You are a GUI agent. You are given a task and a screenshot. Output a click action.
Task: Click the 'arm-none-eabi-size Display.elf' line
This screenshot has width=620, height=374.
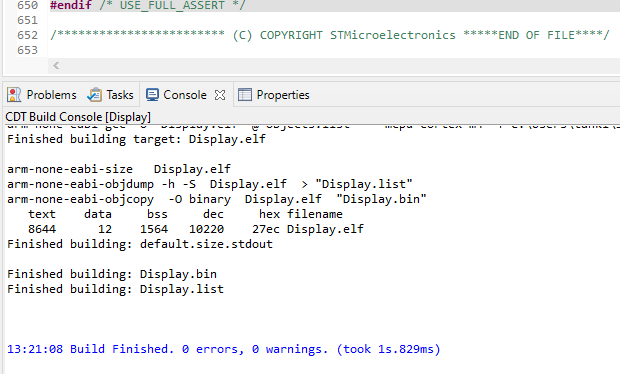[x=119, y=169]
